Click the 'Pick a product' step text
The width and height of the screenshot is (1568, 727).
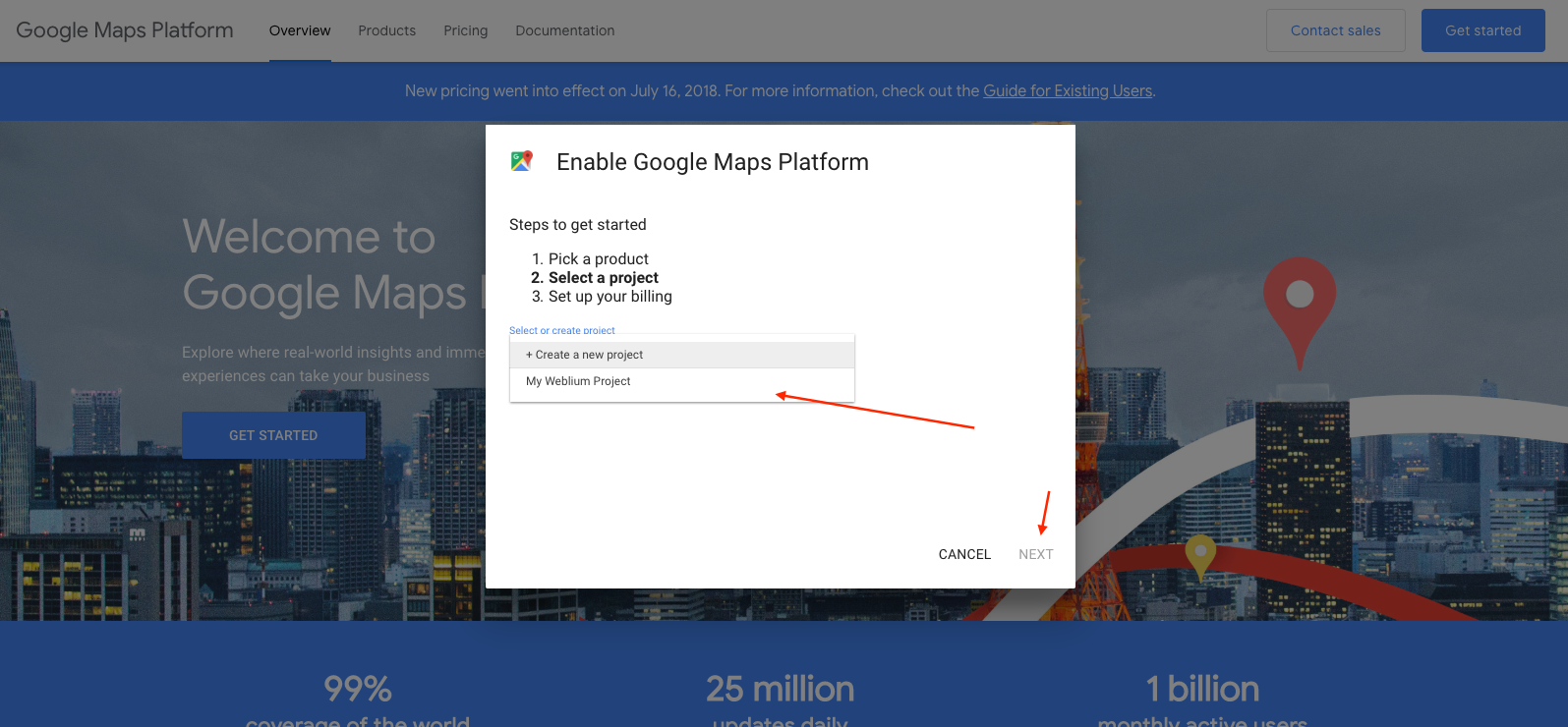(599, 258)
